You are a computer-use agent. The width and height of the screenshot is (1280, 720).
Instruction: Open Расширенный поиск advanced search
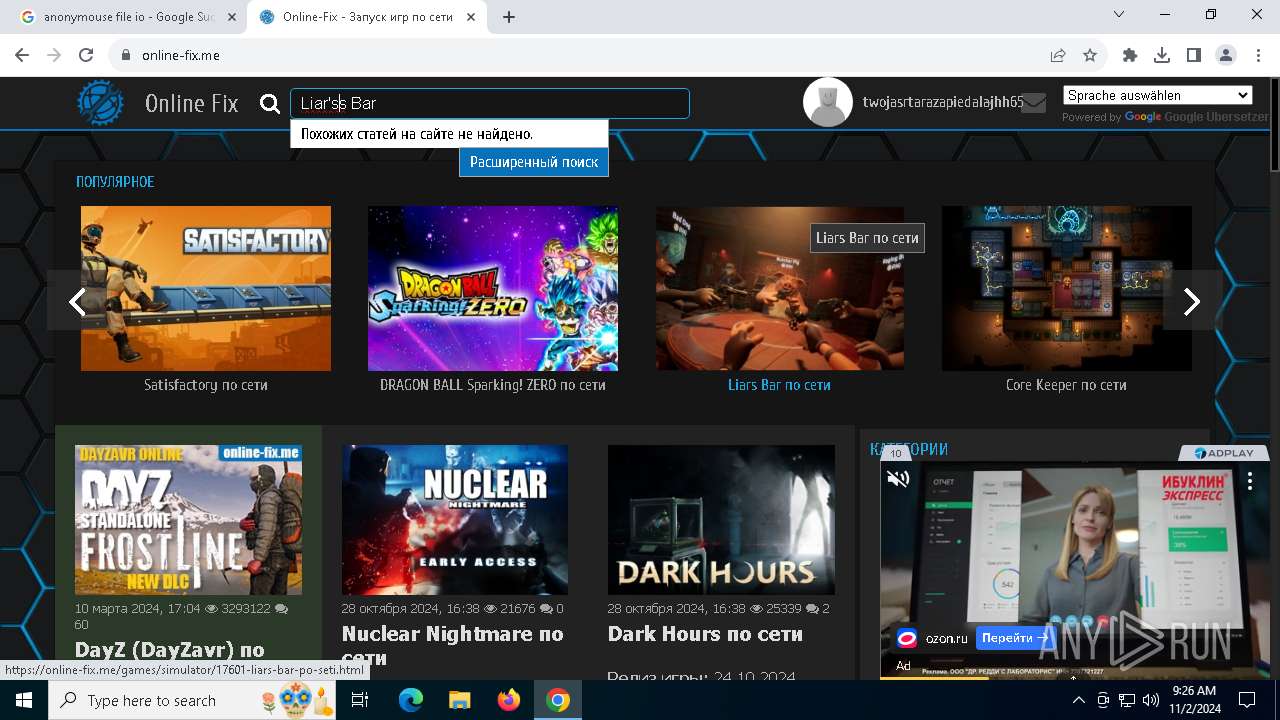pyautogui.click(x=534, y=162)
